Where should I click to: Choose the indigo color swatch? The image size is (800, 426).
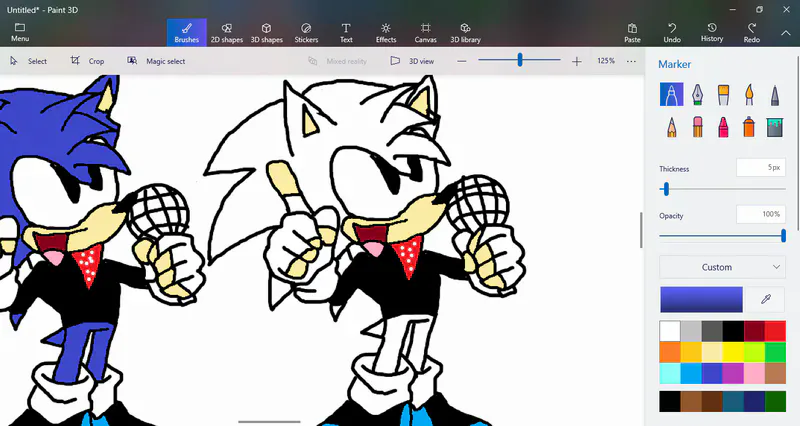[x=712, y=373]
